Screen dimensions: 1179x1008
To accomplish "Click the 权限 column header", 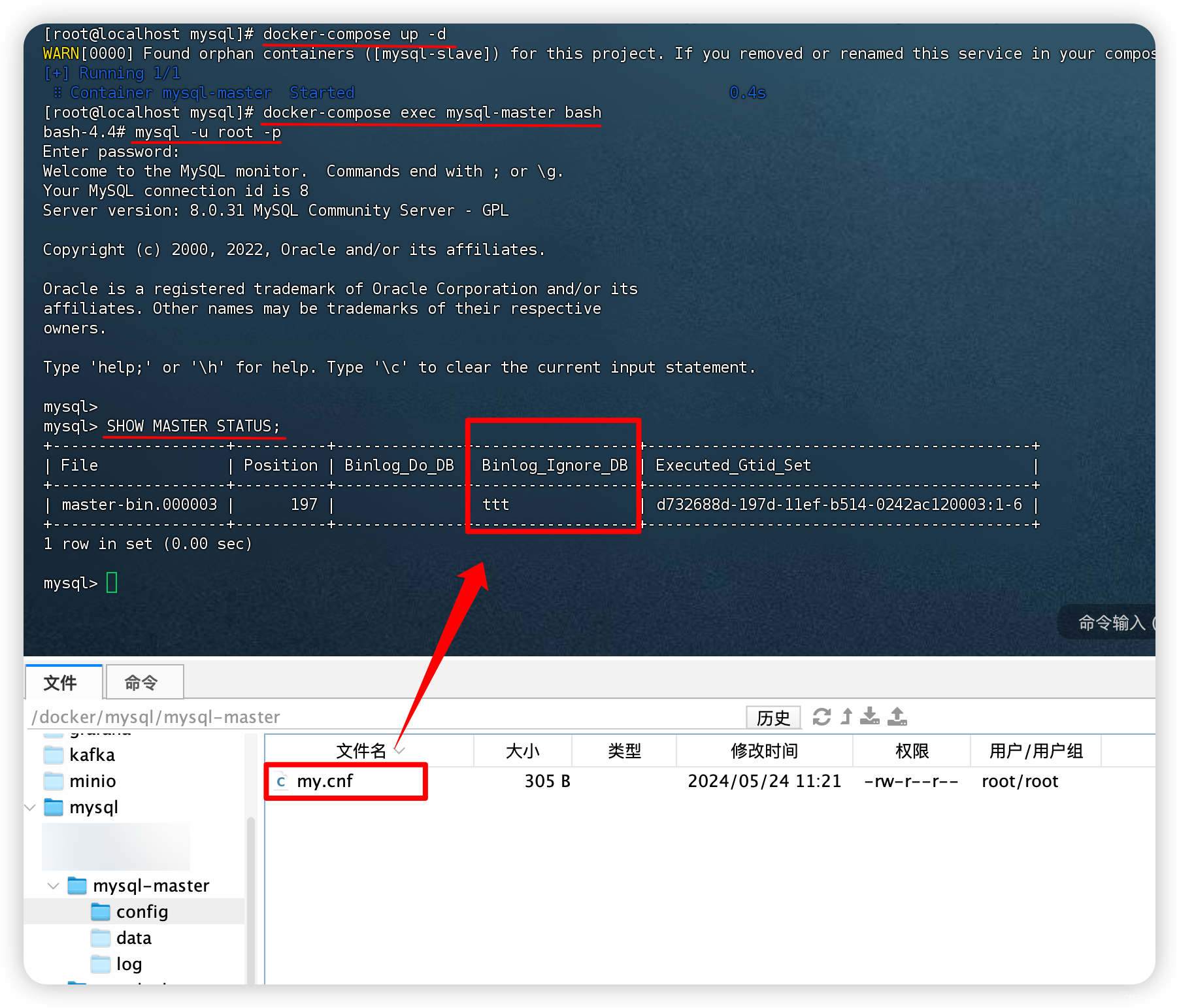I will coord(912,750).
